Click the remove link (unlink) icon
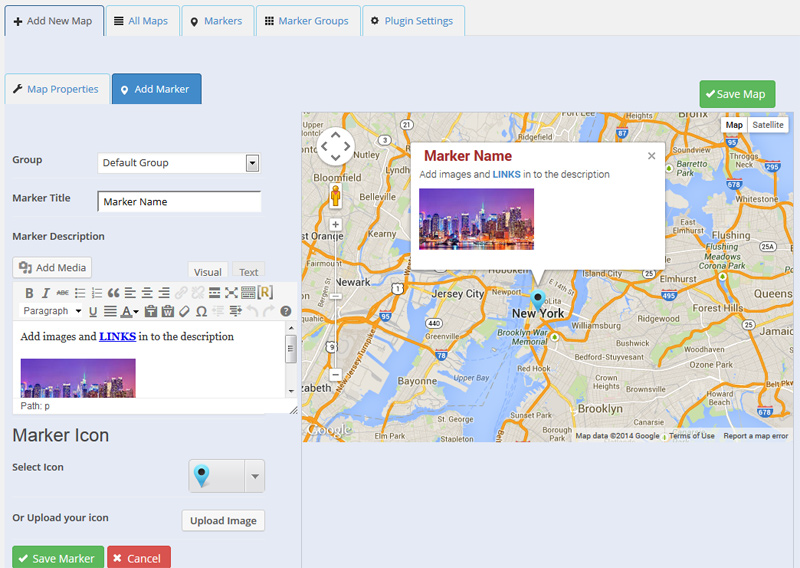Screen dimensions: 800x568 (x=197, y=293)
